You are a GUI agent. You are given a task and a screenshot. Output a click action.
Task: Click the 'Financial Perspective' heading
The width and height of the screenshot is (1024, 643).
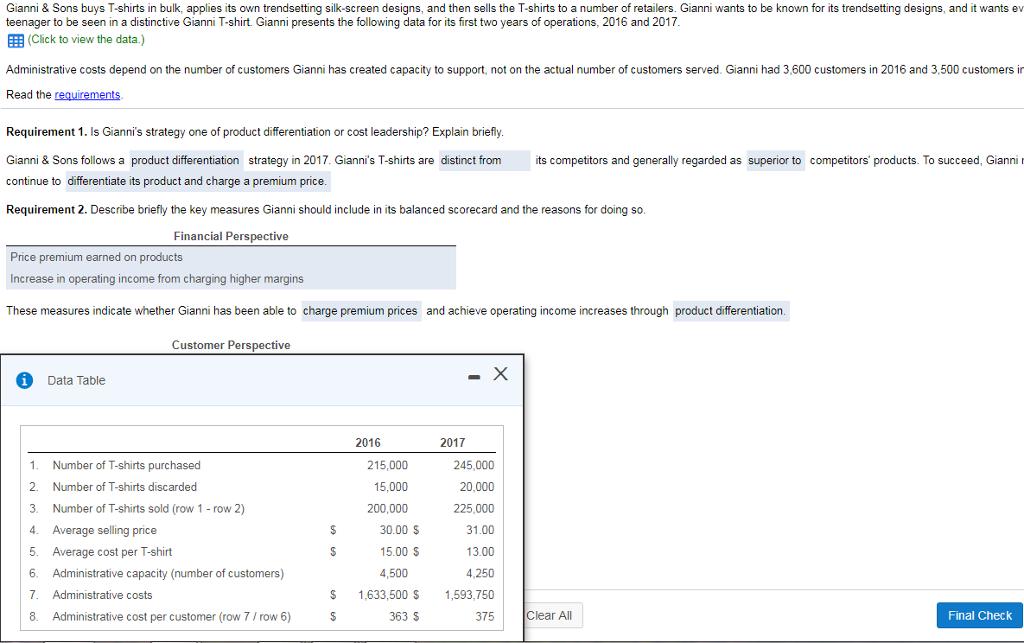pyautogui.click(x=231, y=236)
